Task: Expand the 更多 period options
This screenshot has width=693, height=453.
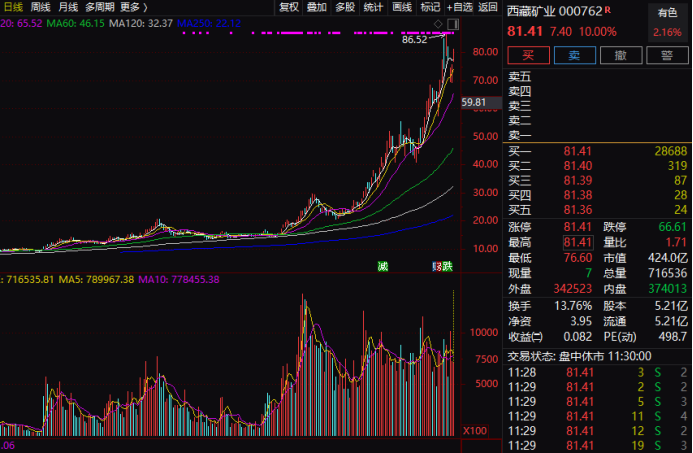Action: coord(135,7)
